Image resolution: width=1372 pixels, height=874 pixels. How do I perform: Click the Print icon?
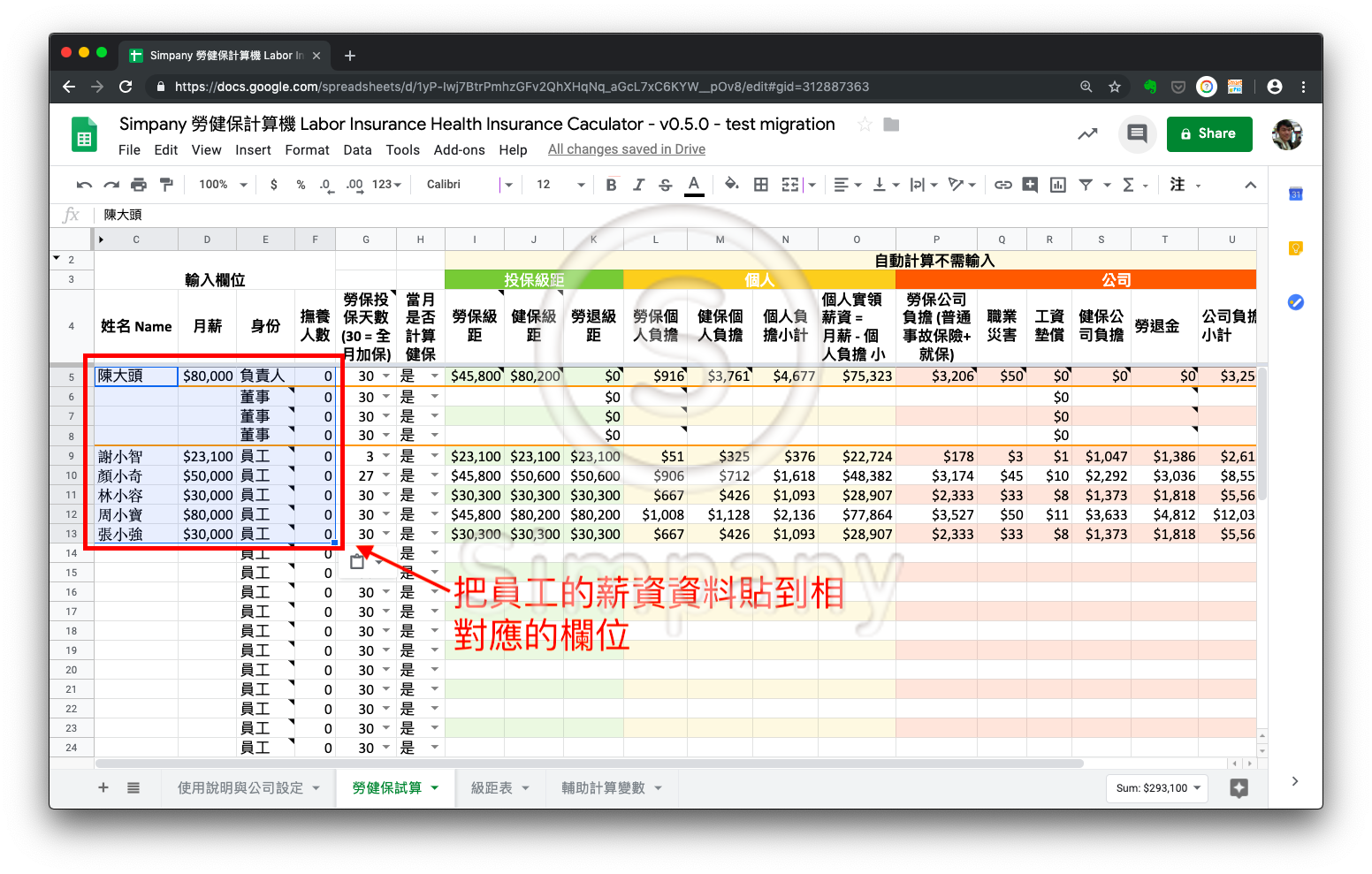(139, 185)
